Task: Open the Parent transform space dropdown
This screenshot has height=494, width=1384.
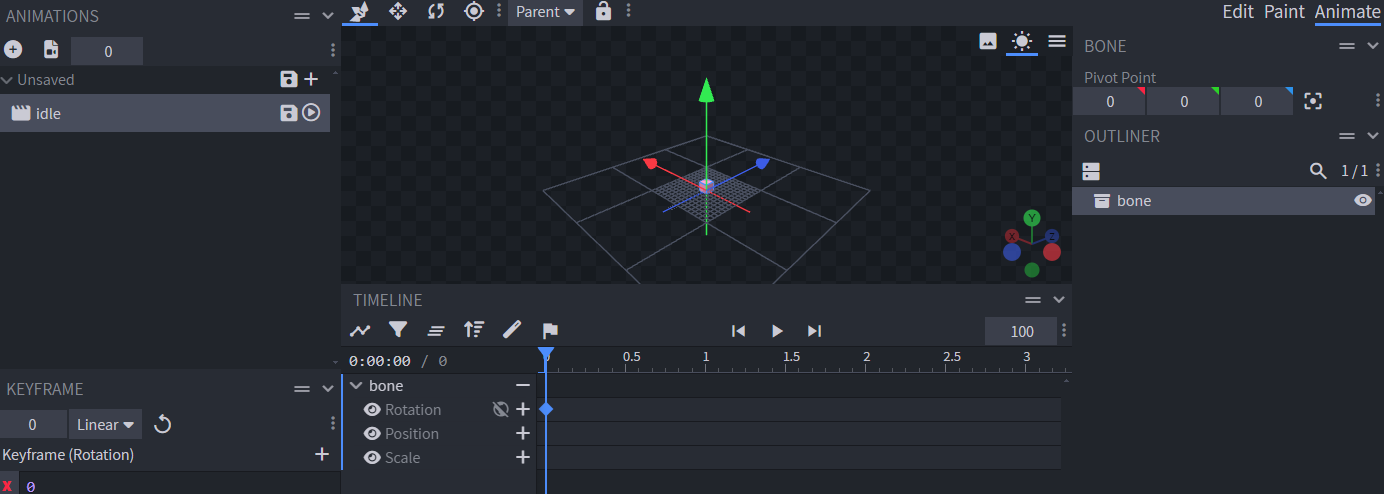Action: pyautogui.click(x=545, y=12)
